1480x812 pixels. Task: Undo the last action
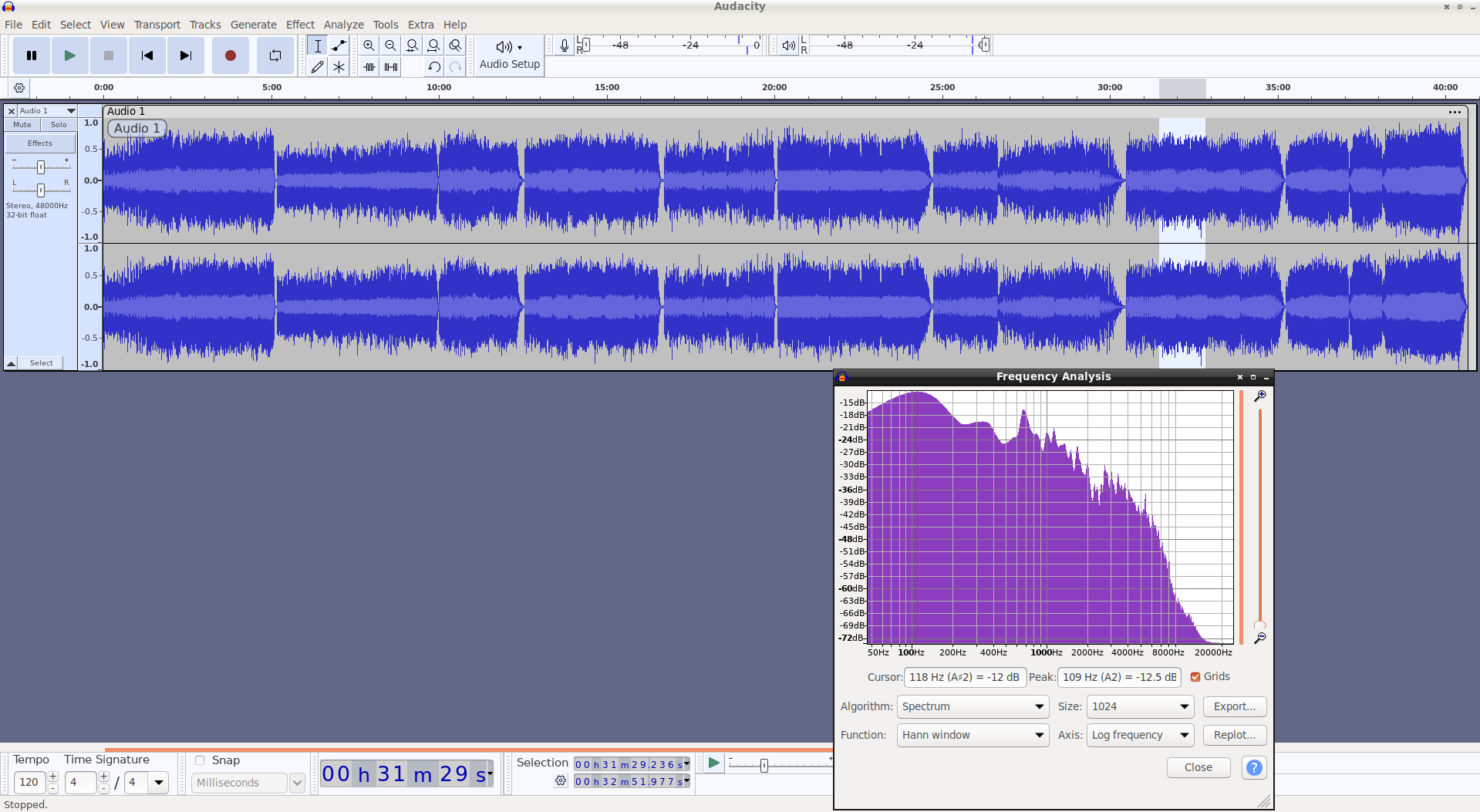coord(434,67)
